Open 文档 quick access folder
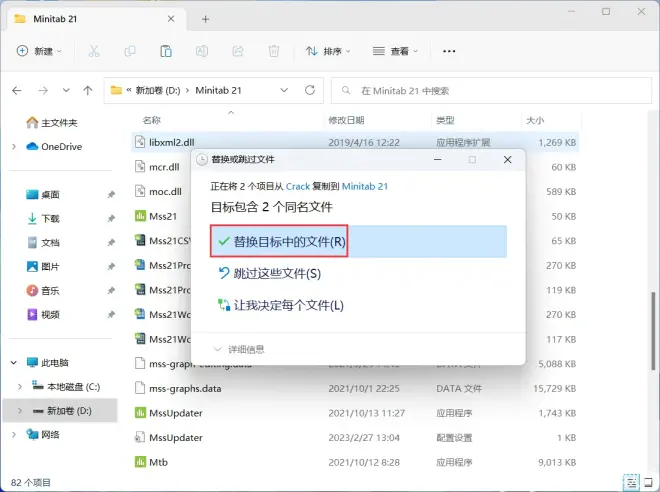 coord(43,242)
